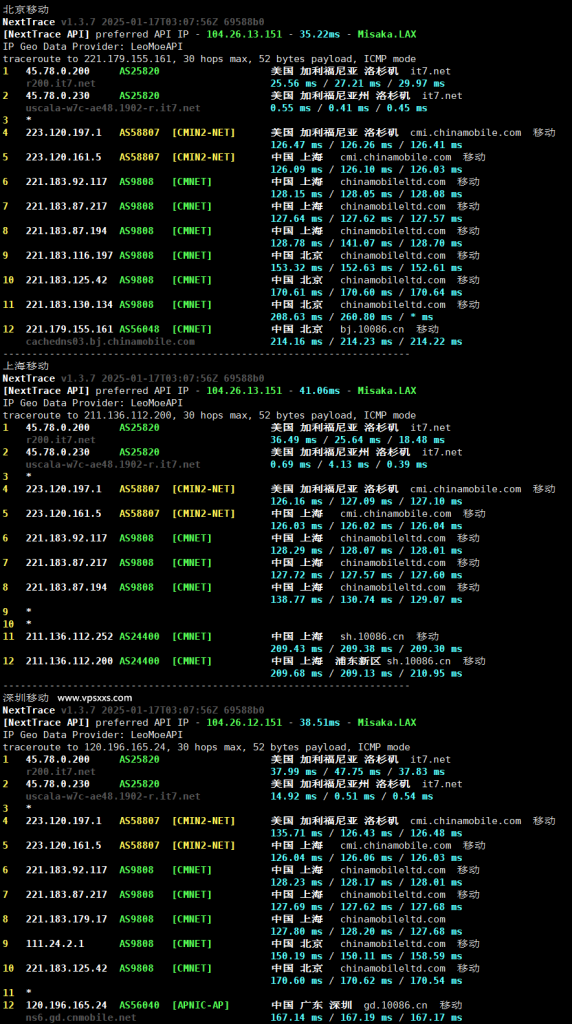Viewport: 572px width, 1024px height.
Task: Click latency '126.16 ms / 127.09 ms / 127.10 ms'
Action: click(366, 502)
